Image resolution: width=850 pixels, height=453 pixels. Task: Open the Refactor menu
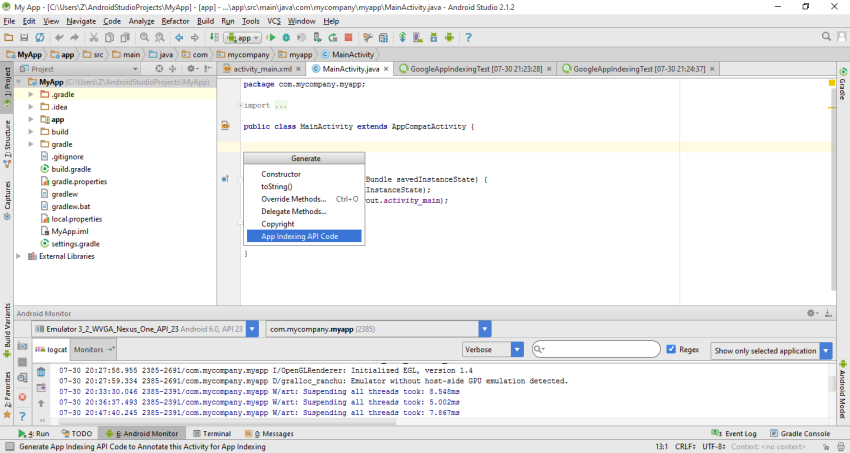[x=175, y=21]
